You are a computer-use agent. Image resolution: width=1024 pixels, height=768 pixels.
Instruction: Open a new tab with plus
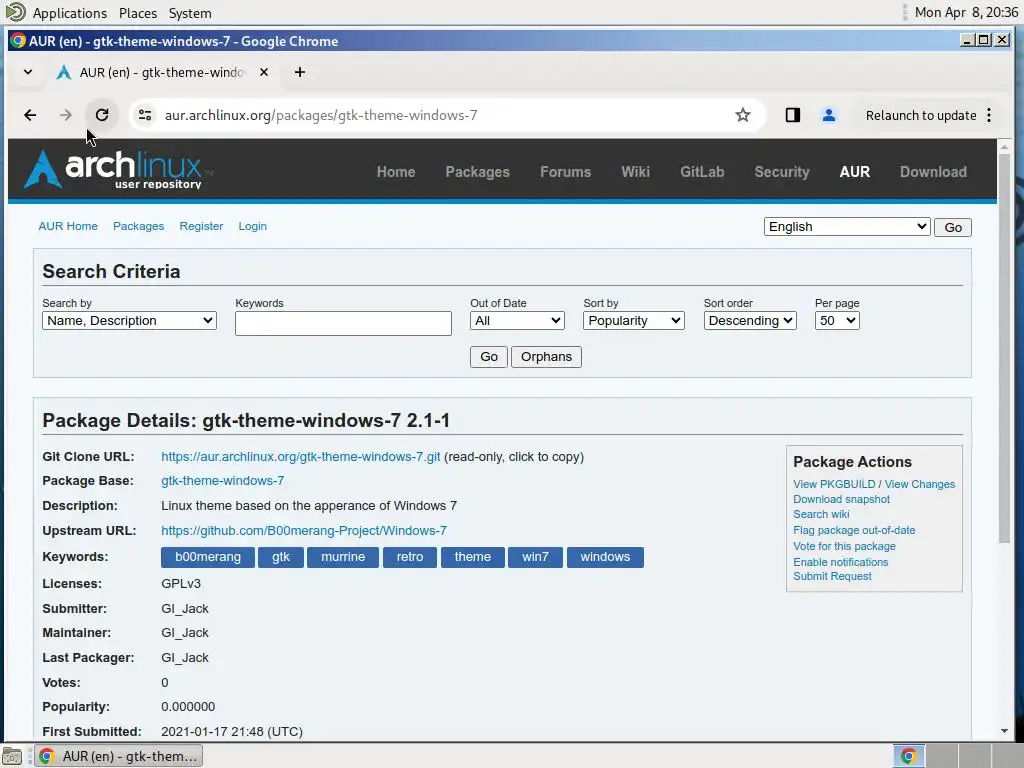click(300, 72)
